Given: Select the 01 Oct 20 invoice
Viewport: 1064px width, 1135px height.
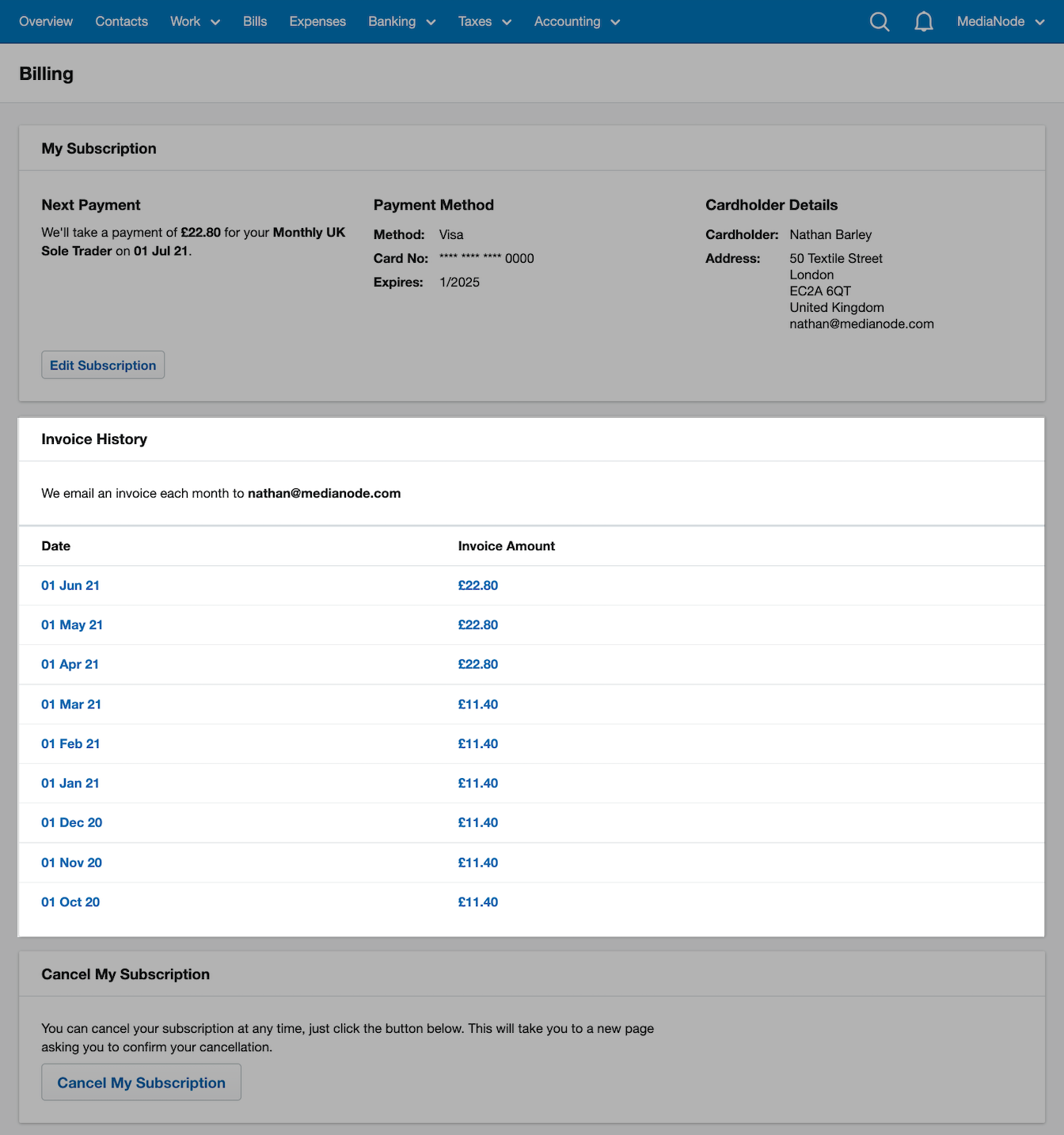Looking at the screenshot, I should pyautogui.click(x=70, y=902).
